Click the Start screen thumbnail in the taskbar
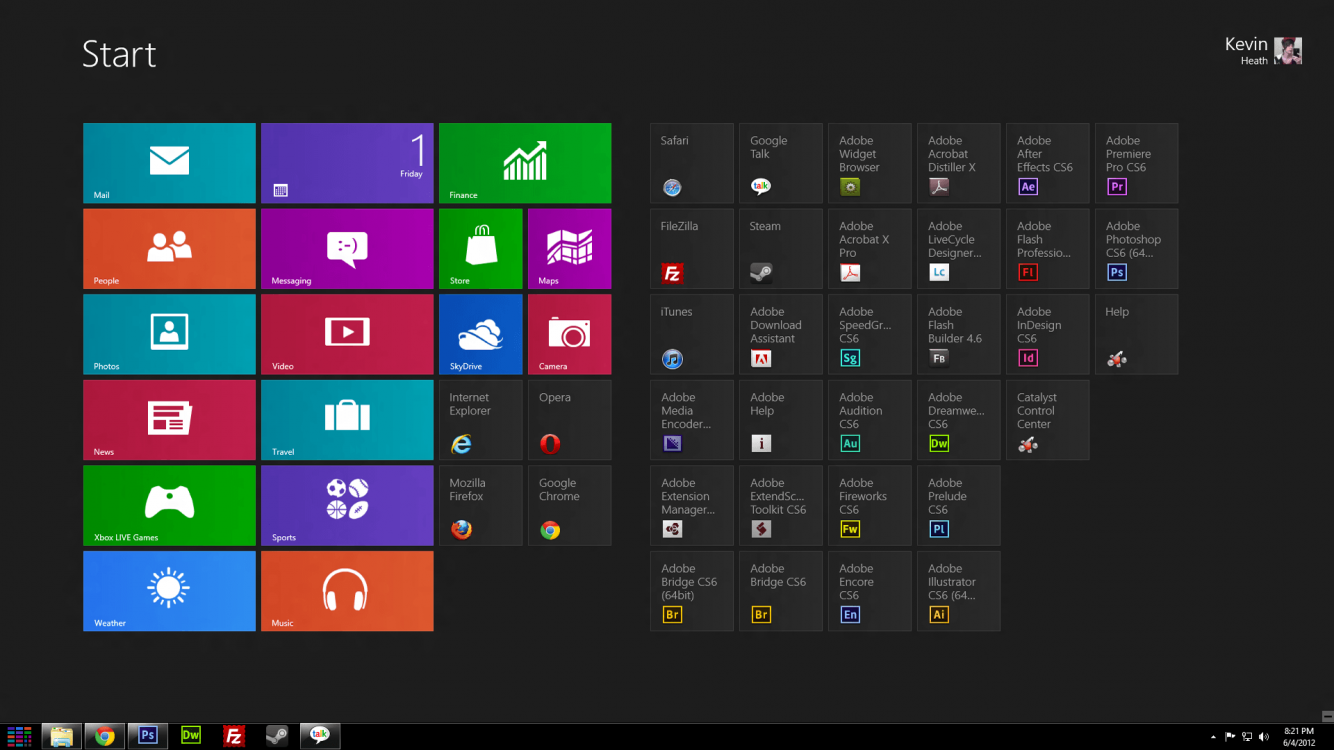The width and height of the screenshot is (1334, 750). pos(20,736)
